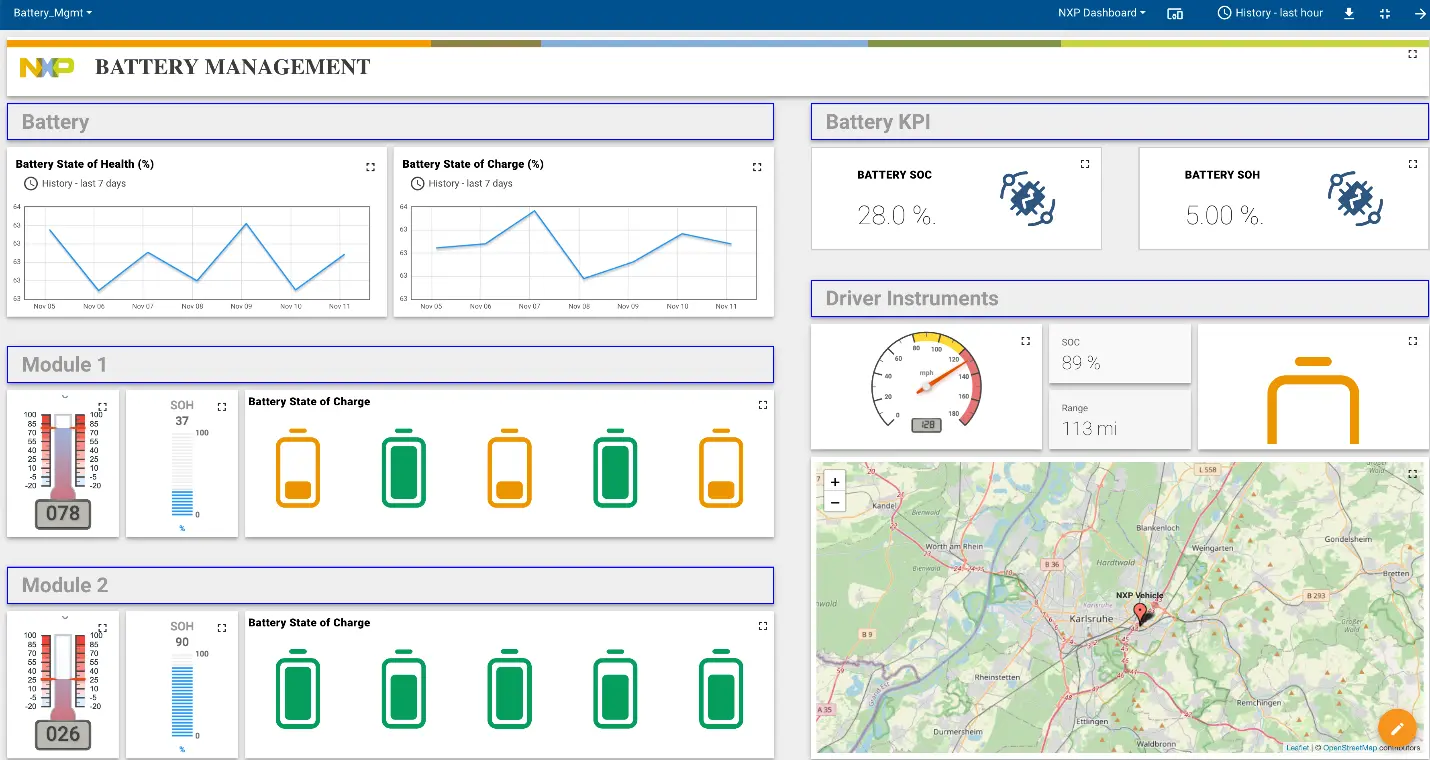Click the NXP Vehicle red map marker
The image size is (1430, 760).
1139,612
